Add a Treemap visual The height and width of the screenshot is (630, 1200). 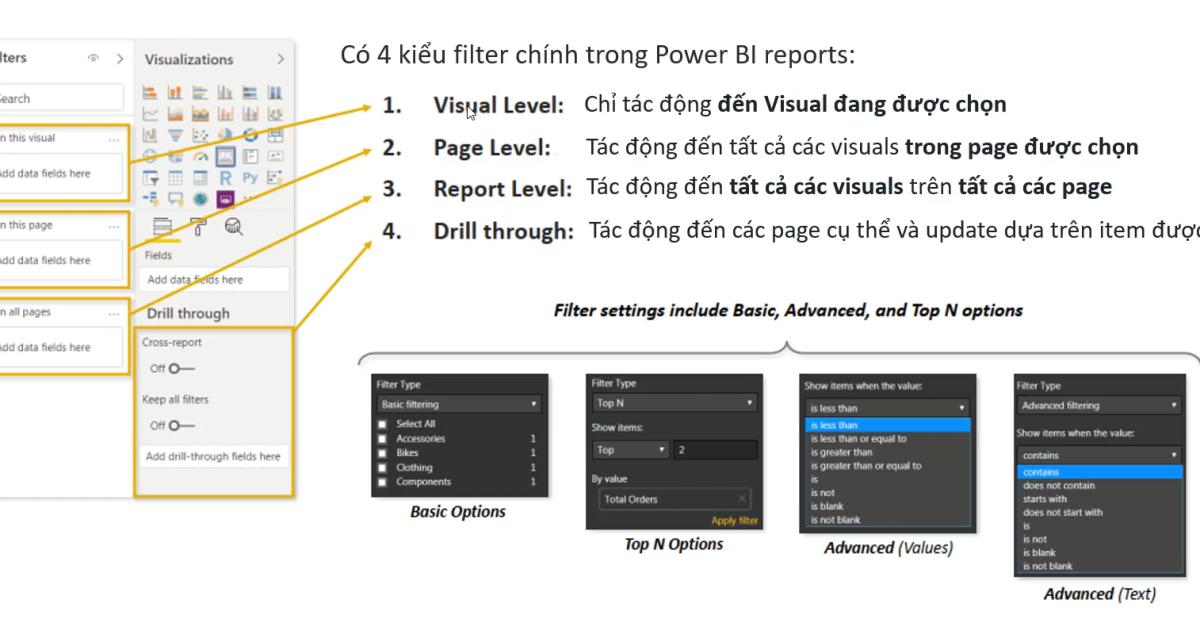[x=275, y=135]
